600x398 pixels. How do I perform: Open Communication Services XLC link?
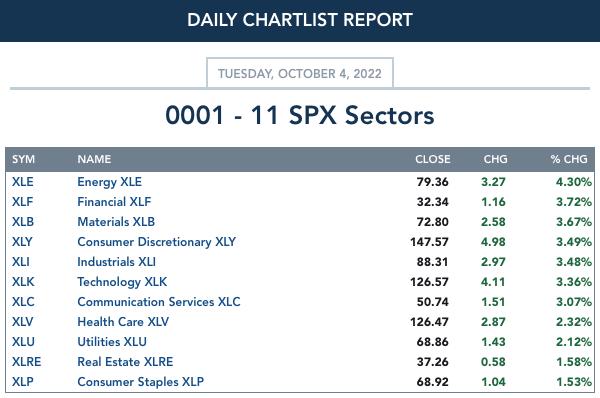pos(159,302)
